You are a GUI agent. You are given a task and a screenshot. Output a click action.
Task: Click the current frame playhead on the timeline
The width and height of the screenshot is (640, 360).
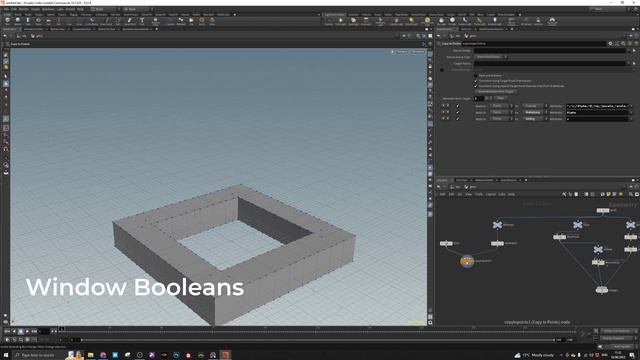(x=62, y=329)
